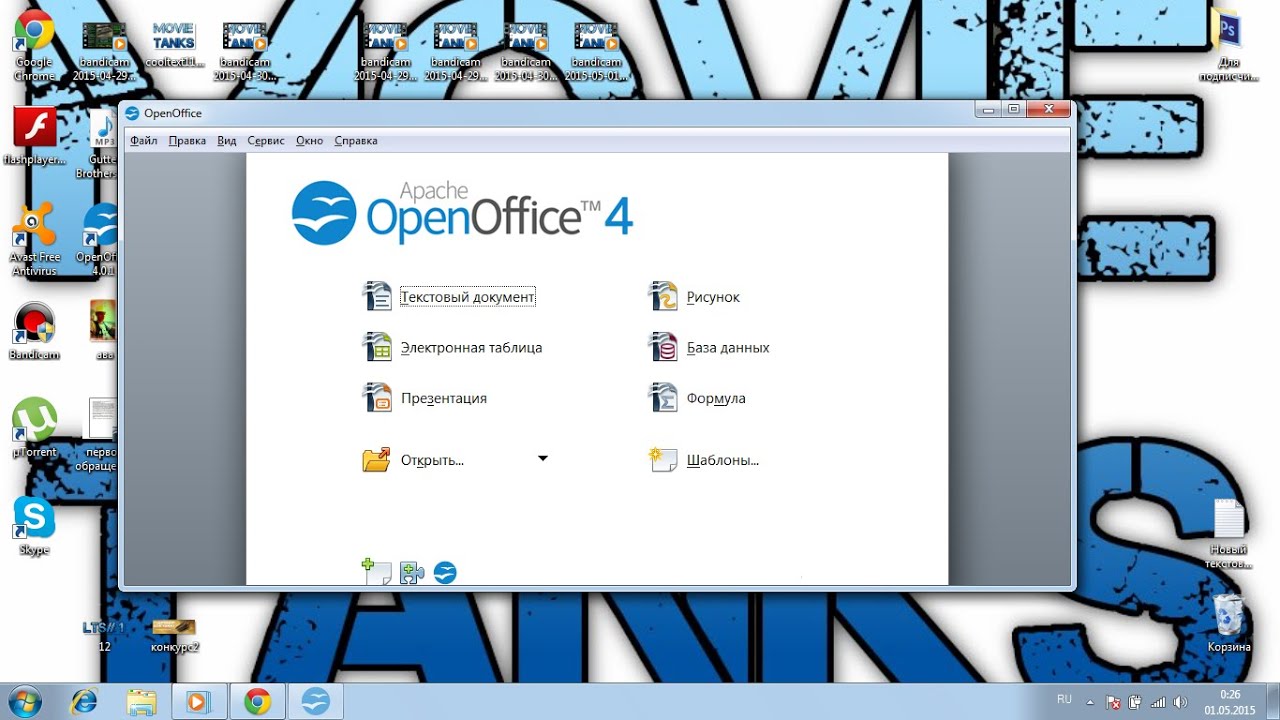Click the volume speaker tray icon

pyautogui.click(x=1180, y=702)
